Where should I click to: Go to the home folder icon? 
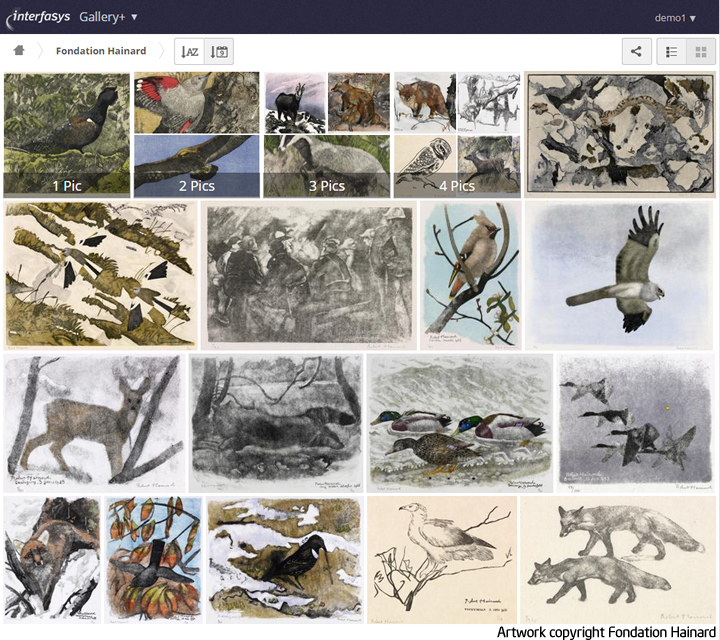(19, 50)
